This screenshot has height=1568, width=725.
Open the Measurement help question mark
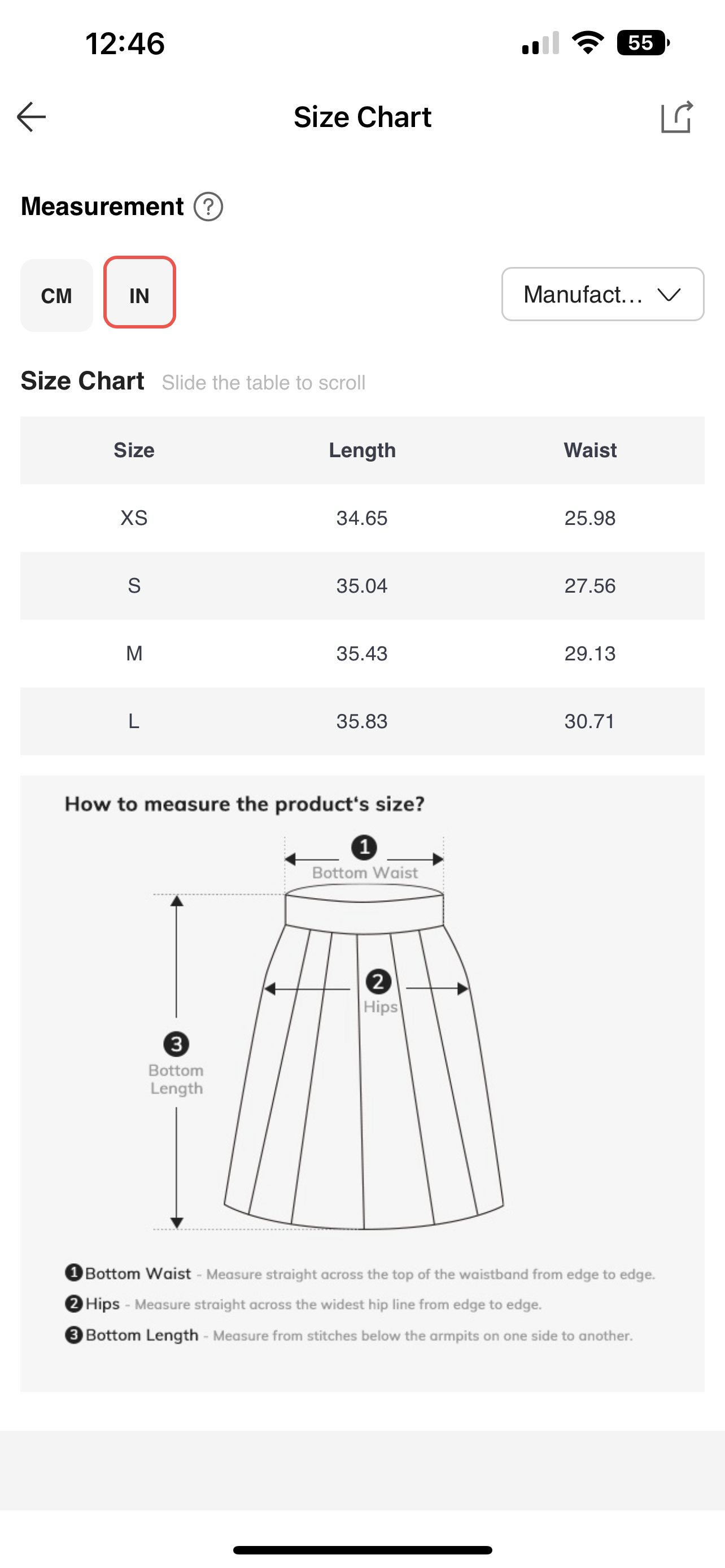(x=208, y=207)
